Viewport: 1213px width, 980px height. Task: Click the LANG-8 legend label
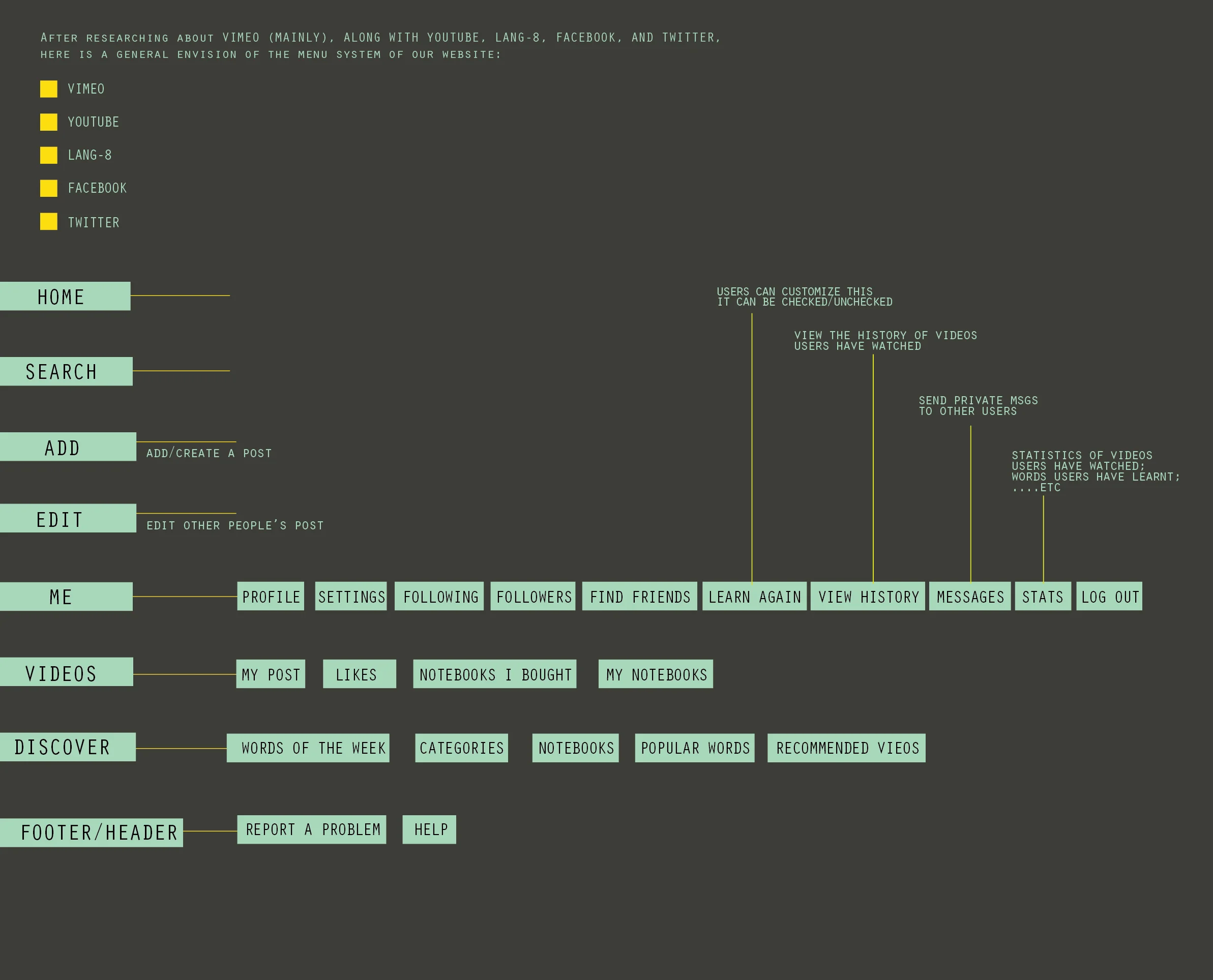[90, 155]
